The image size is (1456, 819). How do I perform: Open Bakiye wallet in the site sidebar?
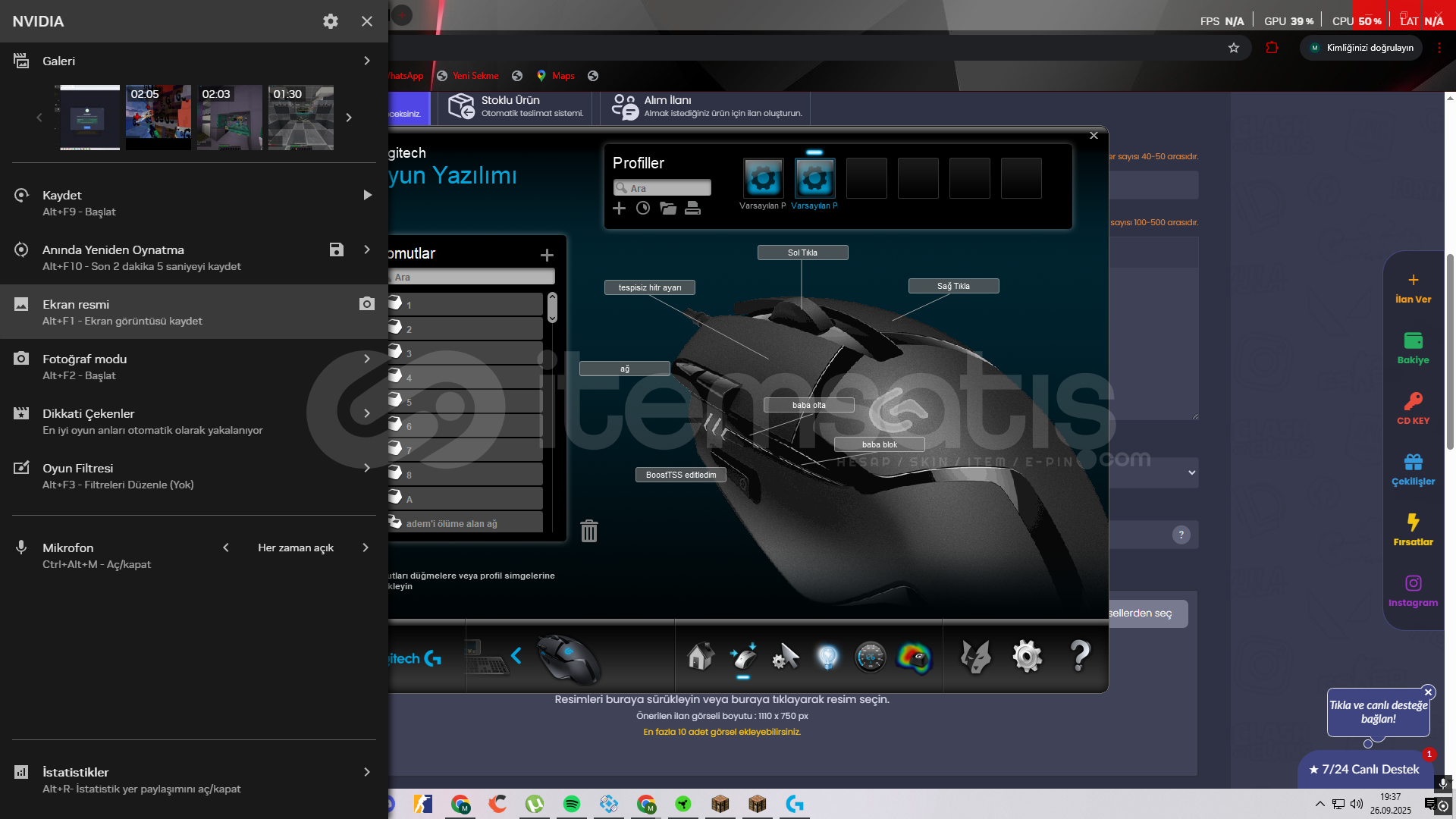[x=1413, y=349]
